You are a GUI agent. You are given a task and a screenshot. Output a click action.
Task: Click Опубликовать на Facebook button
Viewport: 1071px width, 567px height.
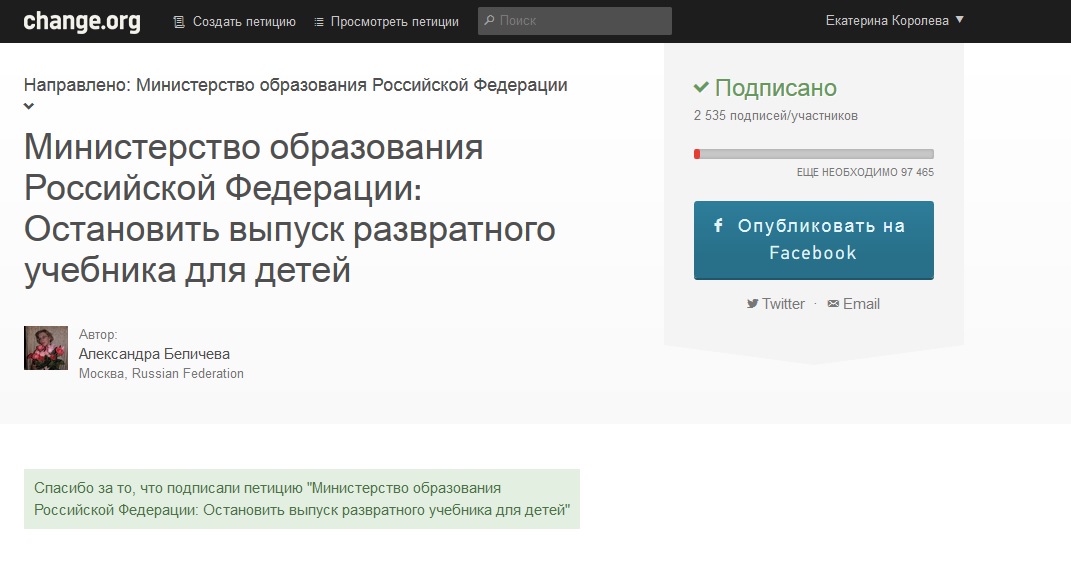(813, 240)
